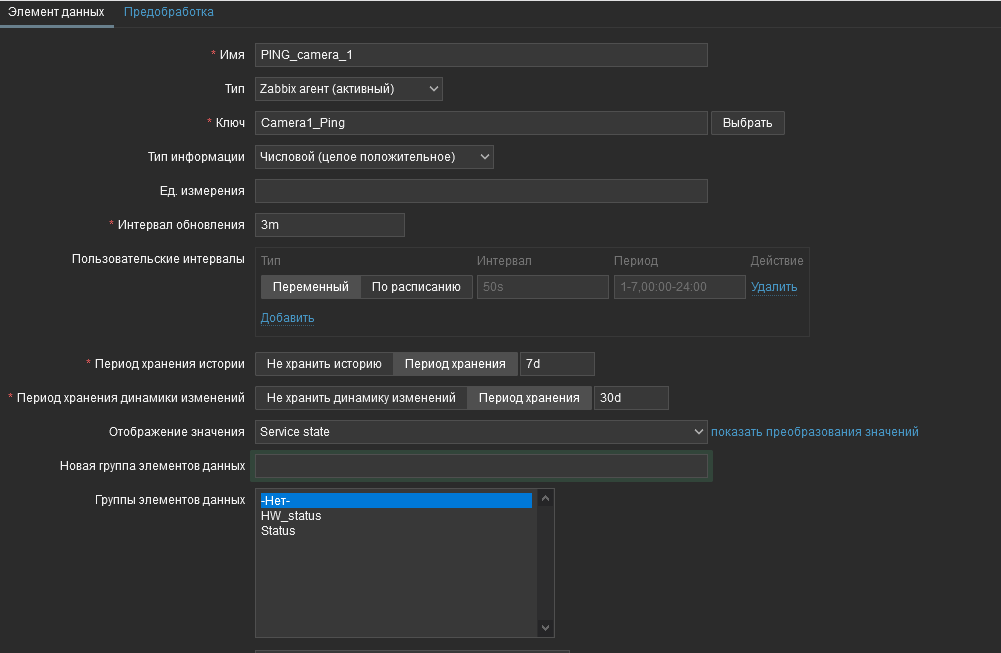Image resolution: width=1001 pixels, height=653 pixels.
Task: Open the Элемент данных tab
Action: pos(56,12)
